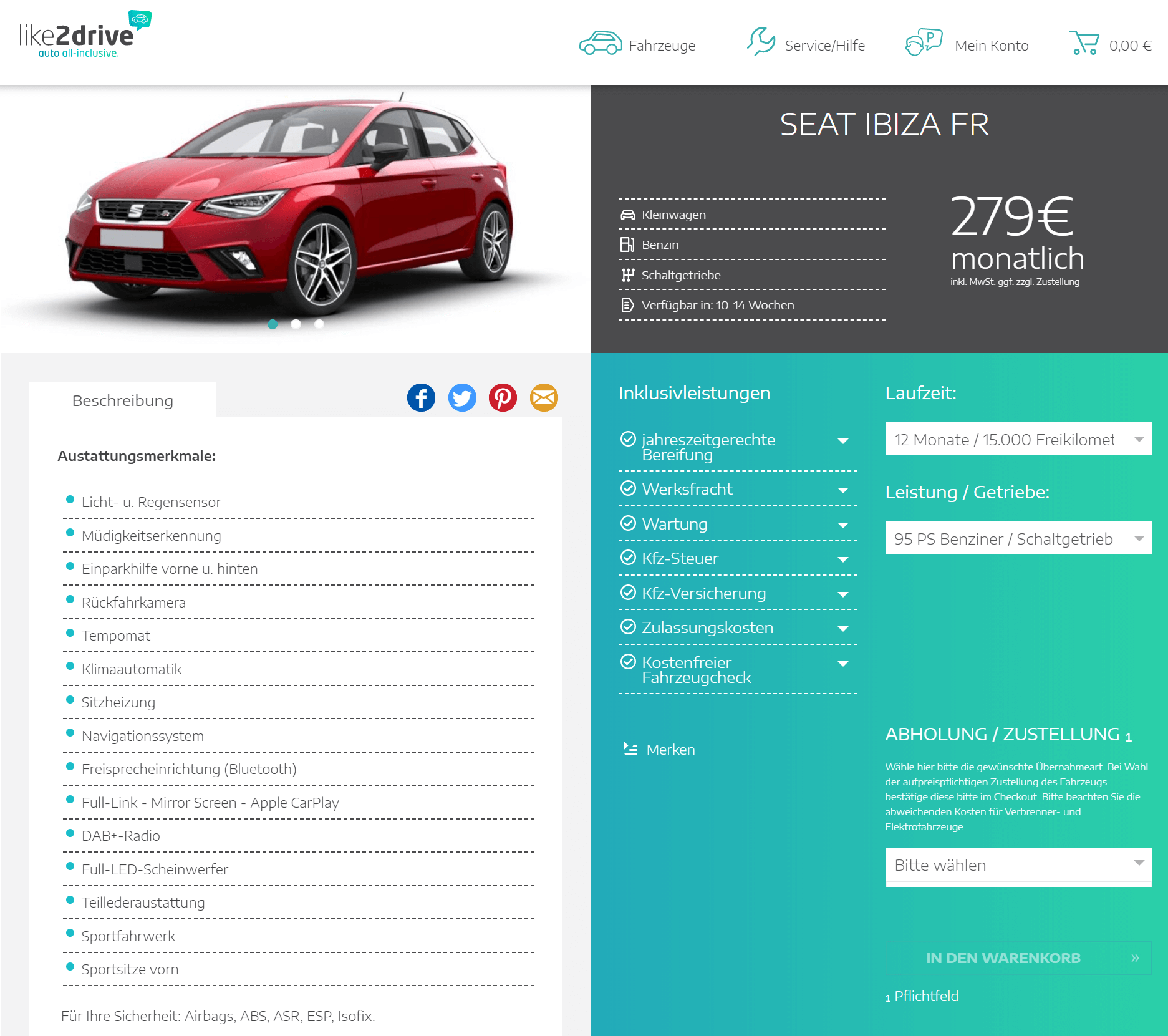Click the checkmark icon next to Kfz-Steuer
Image resolution: width=1168 pixels, height=1036 pixels.
pos(628,557)
